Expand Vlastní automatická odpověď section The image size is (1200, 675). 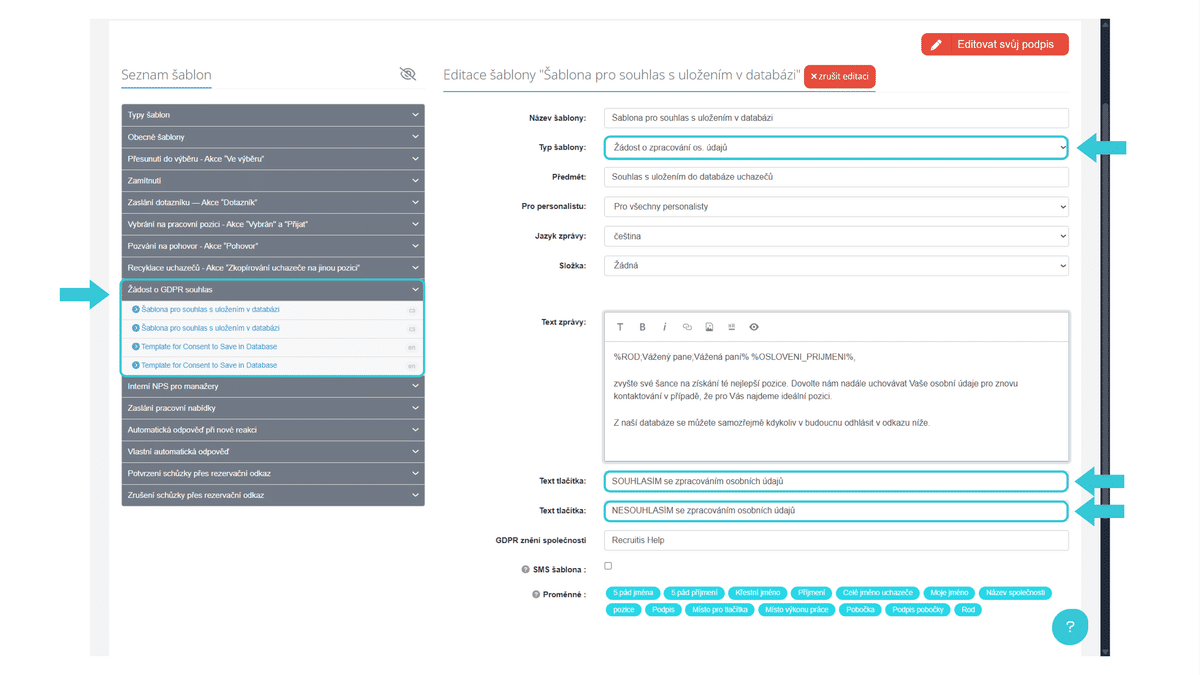click(273, 451)
